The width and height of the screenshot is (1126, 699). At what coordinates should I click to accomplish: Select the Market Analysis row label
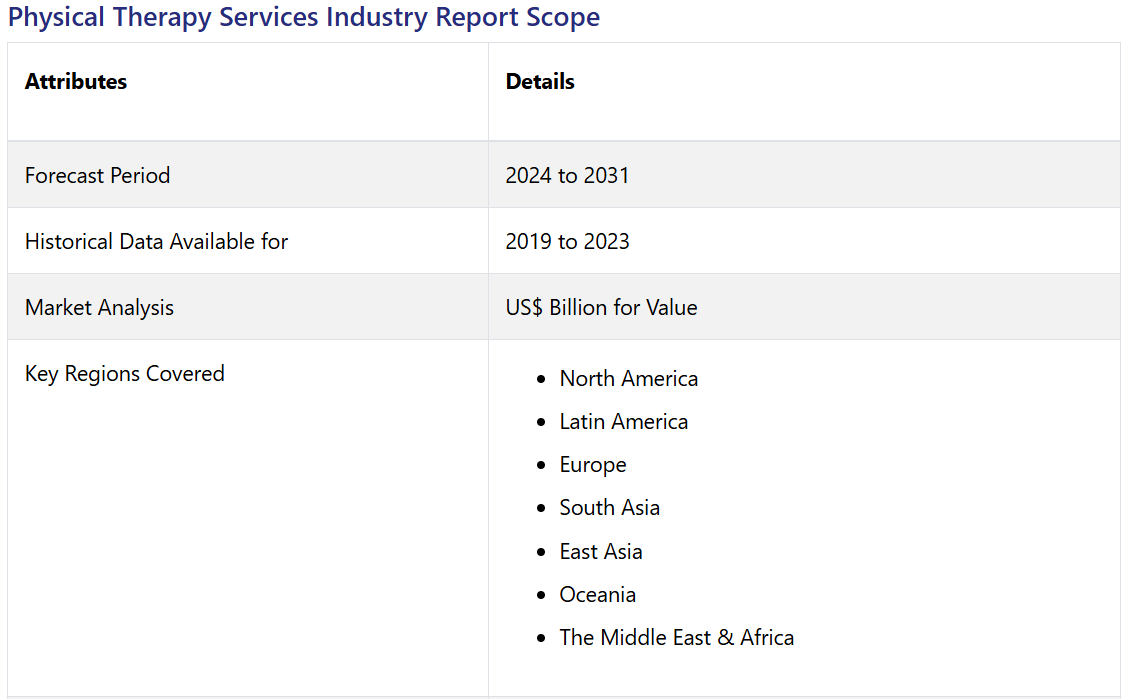coord(99,307)
